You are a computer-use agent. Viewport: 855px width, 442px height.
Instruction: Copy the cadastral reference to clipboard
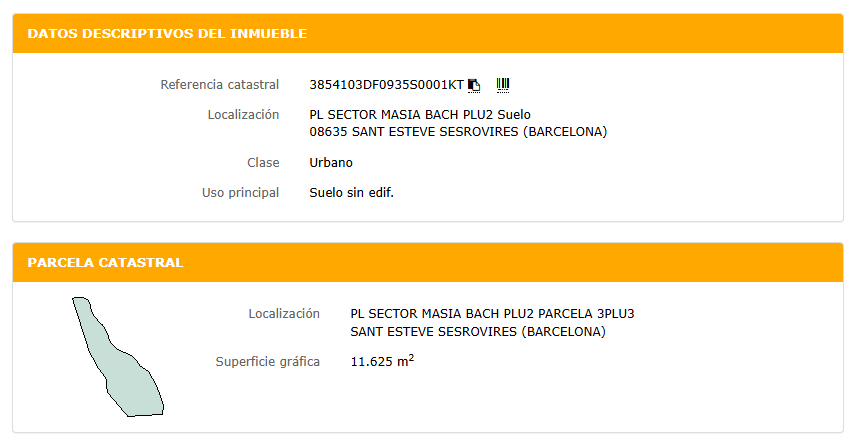tap(474, 85)
